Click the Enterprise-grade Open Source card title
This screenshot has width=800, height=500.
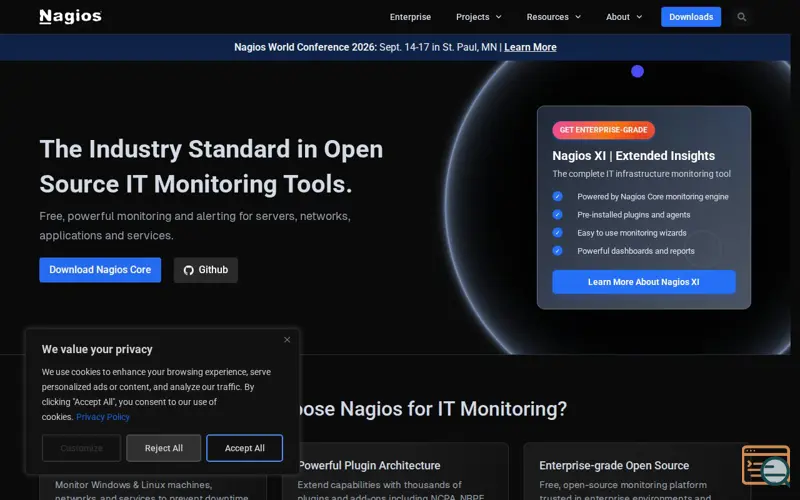pos(614,465)
